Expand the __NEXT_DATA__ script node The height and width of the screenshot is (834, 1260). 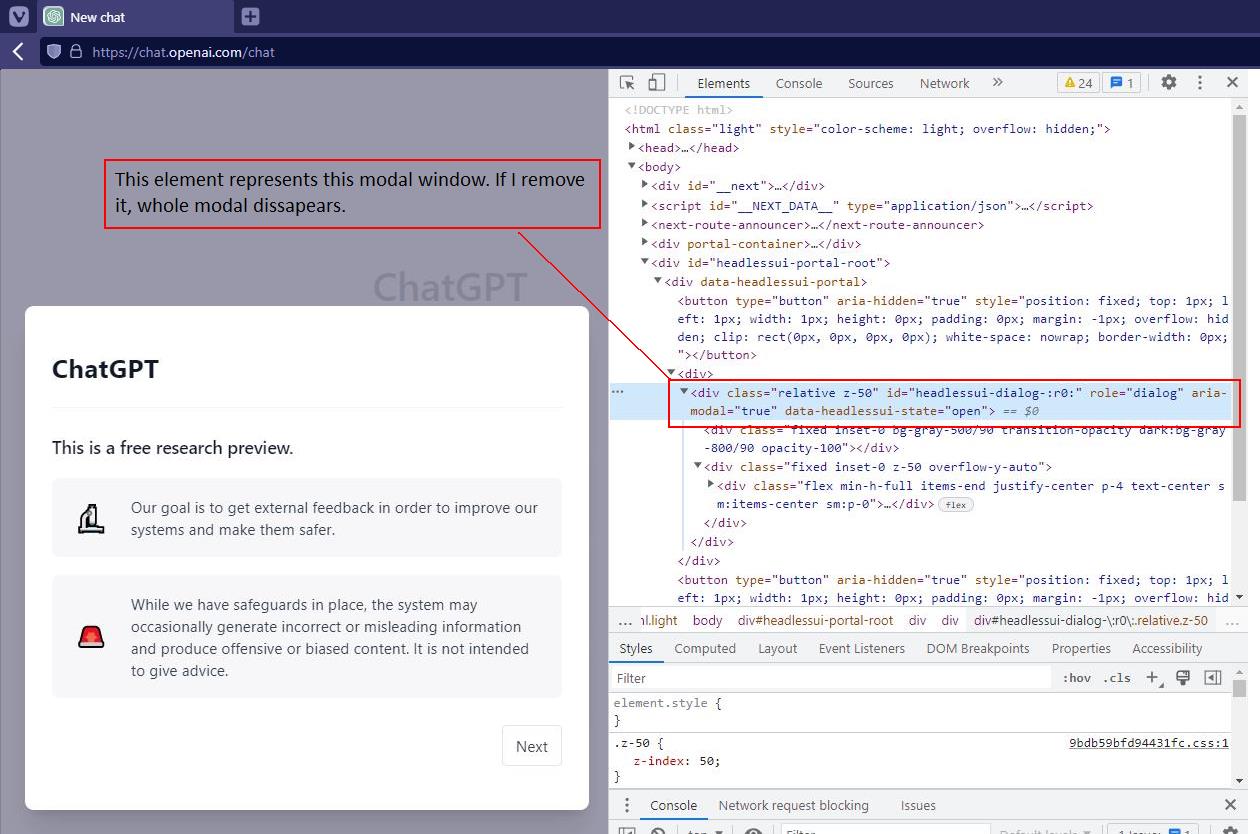(x=645, y=205)
